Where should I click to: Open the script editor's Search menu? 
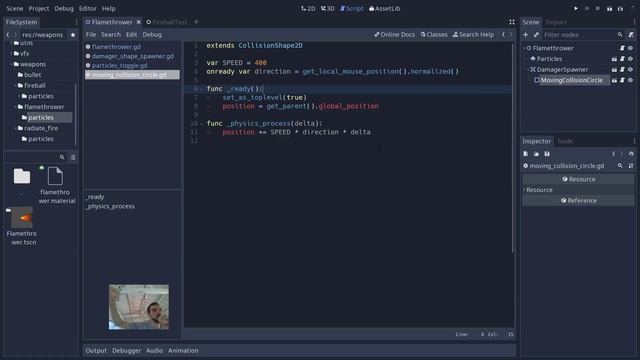coord(111,35)
